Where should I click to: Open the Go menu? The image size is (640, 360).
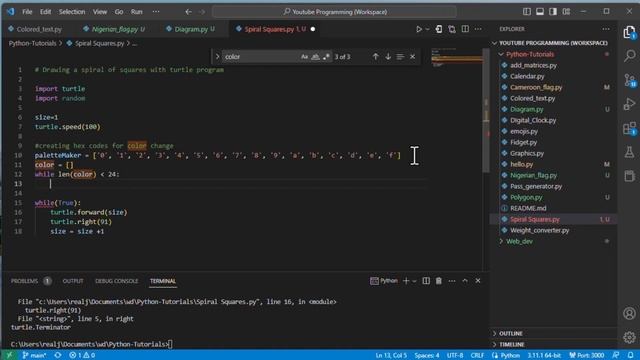point(119,12)
